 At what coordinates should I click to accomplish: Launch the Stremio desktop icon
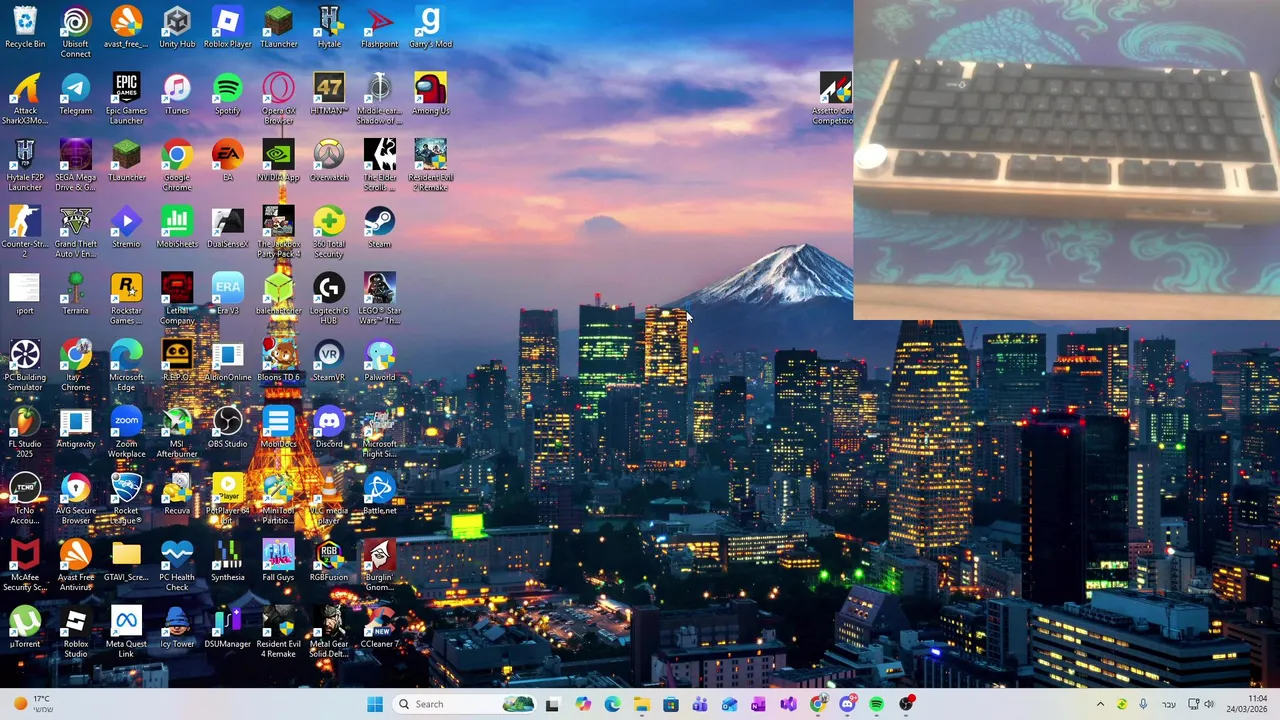click(x=126, y=228)
